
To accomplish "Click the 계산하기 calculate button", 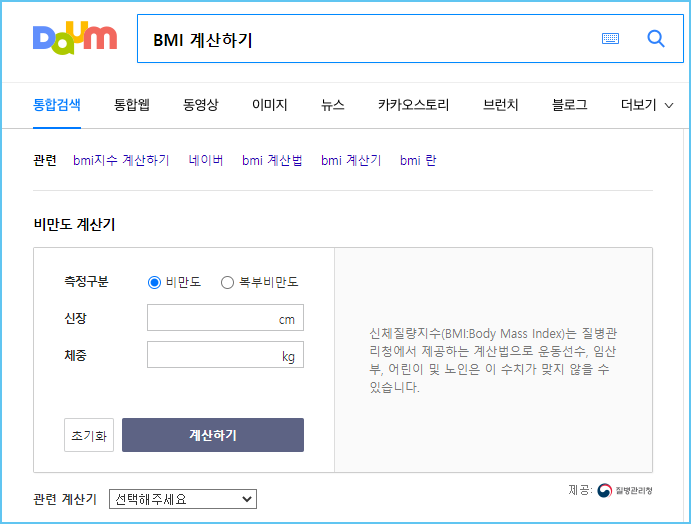I will tap(213, 435).
